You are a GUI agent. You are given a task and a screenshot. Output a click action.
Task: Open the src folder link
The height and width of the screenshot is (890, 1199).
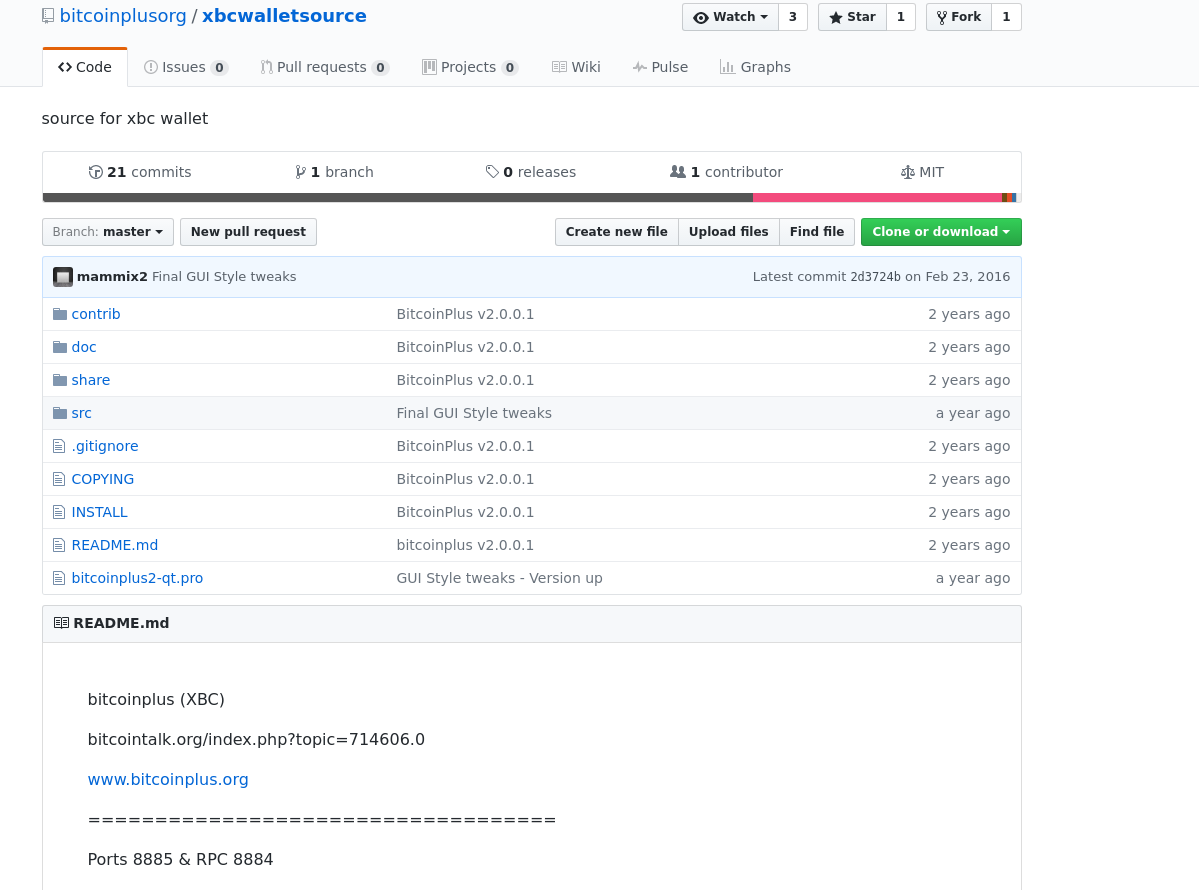click(x=82, y=413)
